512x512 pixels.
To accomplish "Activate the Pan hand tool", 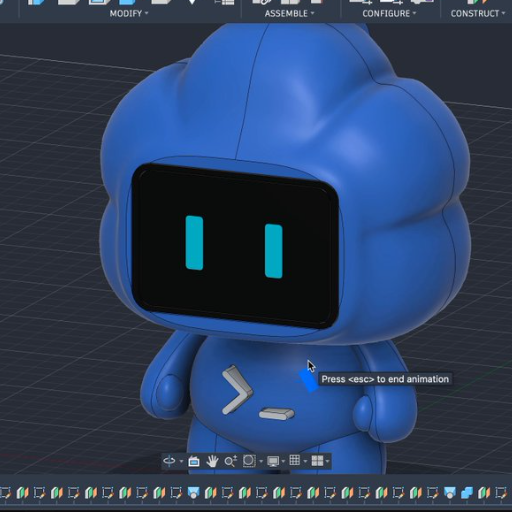I will click(x=212, y=461).
